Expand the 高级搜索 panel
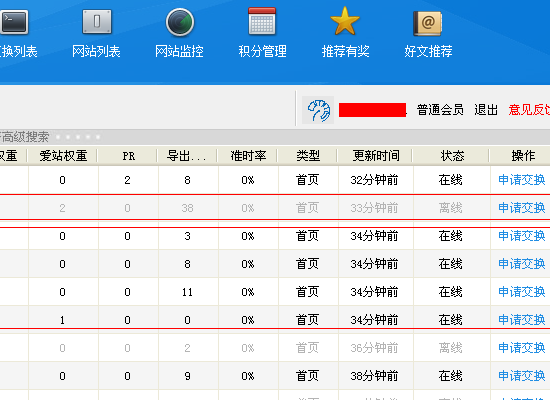550x400 pixels. pos(25,137)
